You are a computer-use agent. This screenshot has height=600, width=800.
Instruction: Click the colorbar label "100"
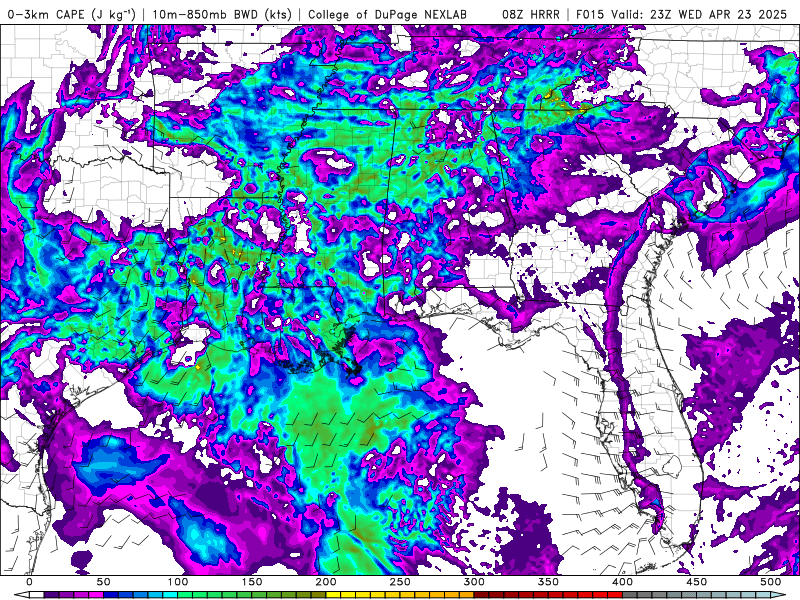(178, 582)
